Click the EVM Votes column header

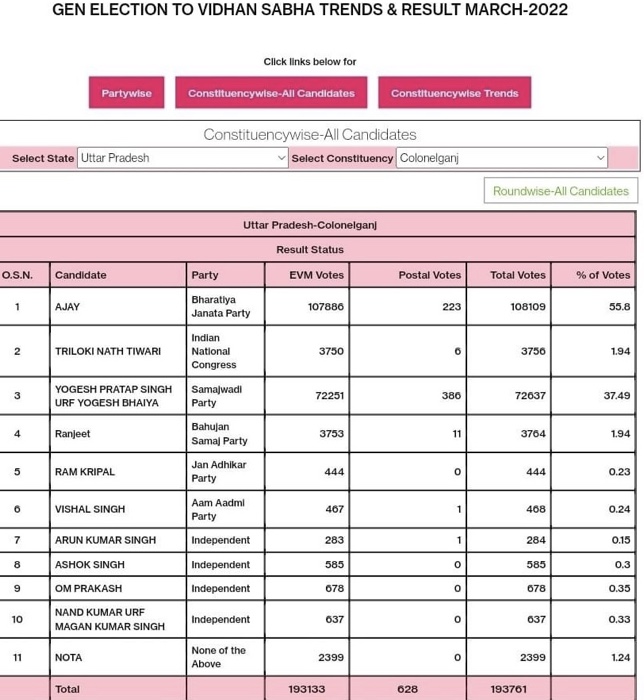(x=316, y=275)
